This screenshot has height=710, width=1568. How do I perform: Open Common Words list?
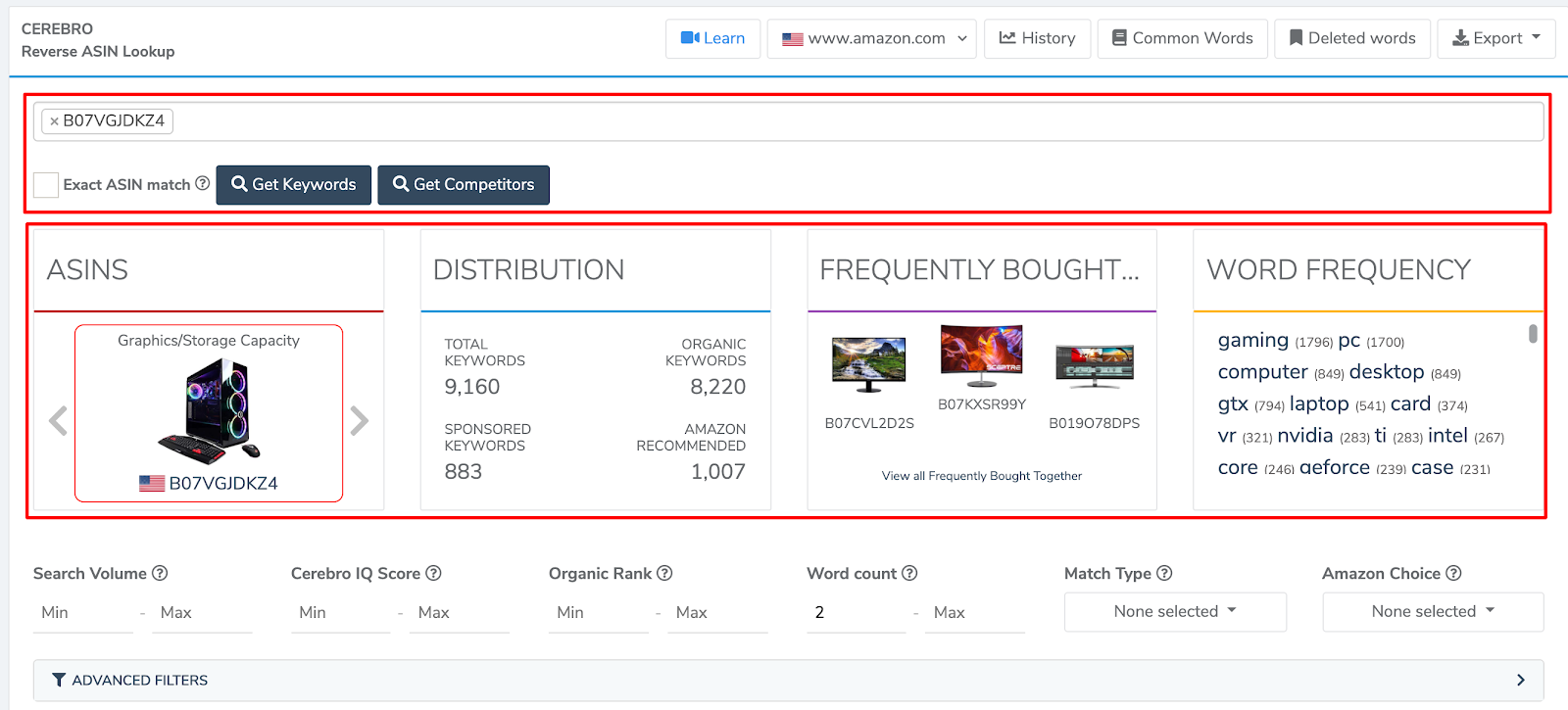pyautogui.click(x=1182, y=38)
